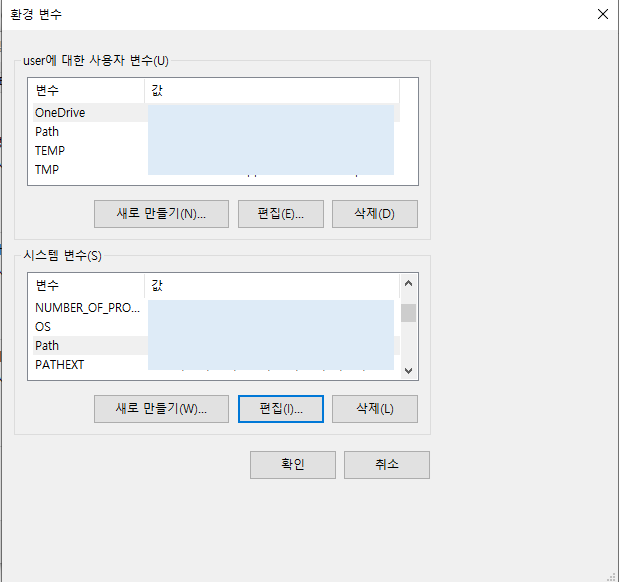Click the 값 column header in user variables
Image resolution: width=619 pixels, height=582 pixels.
(x=272, y=90)
